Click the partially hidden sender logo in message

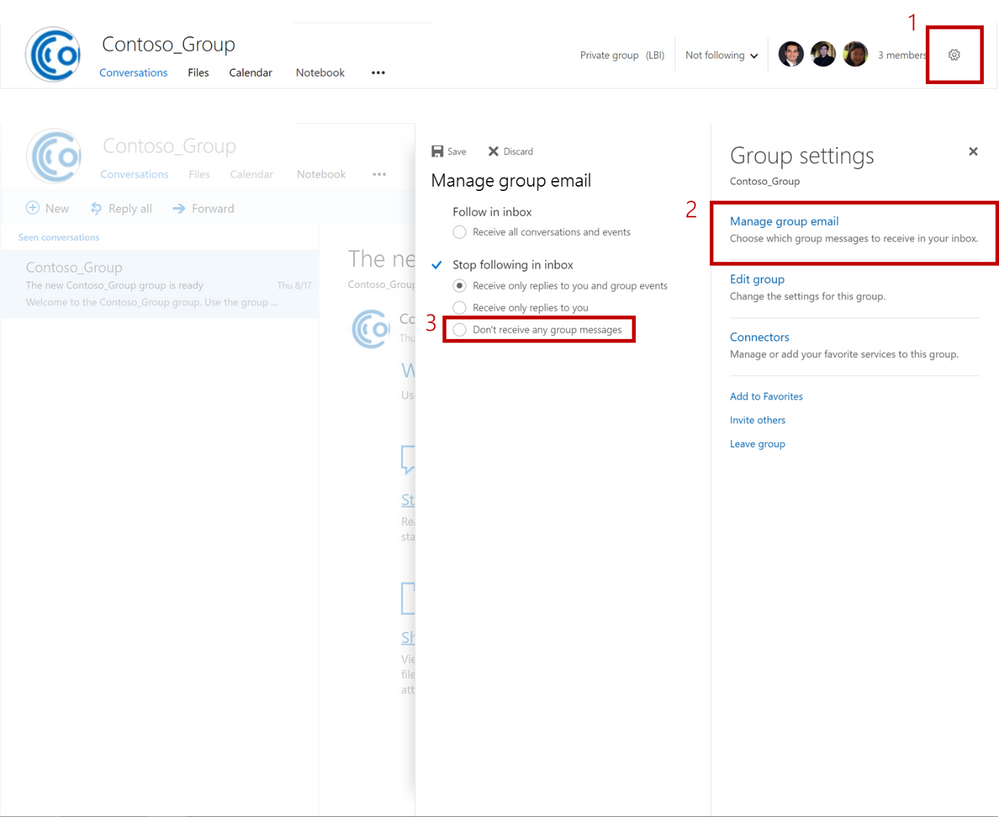point(371,329)
